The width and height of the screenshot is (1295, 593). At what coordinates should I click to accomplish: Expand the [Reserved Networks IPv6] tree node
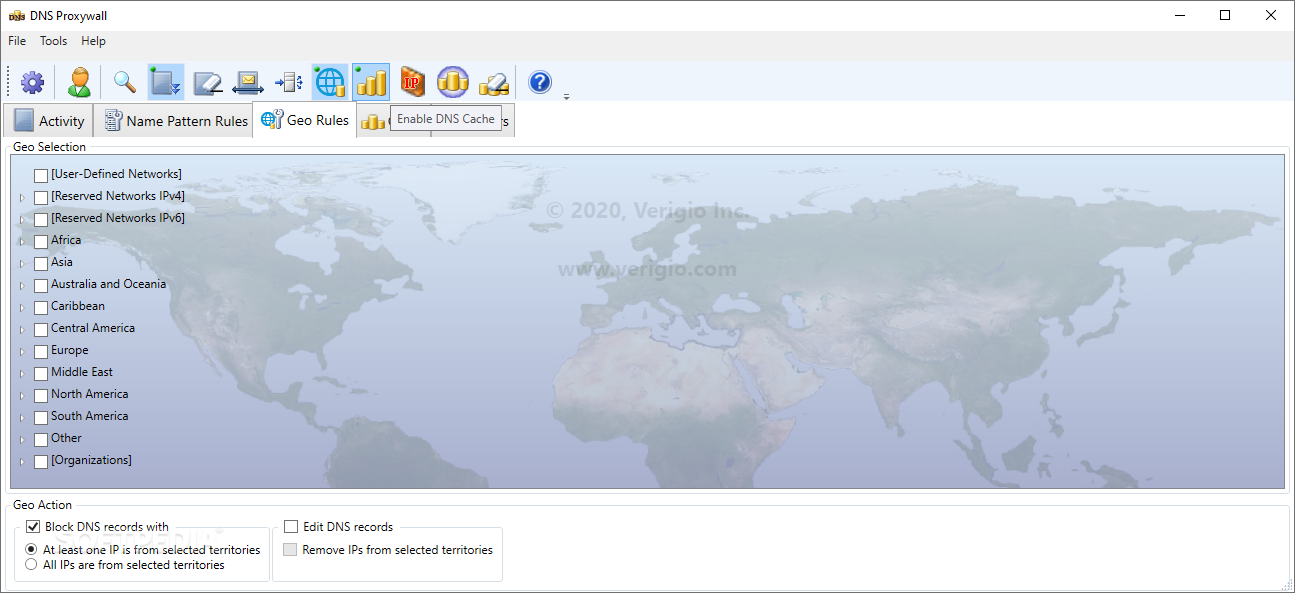(x=22, y=219)
